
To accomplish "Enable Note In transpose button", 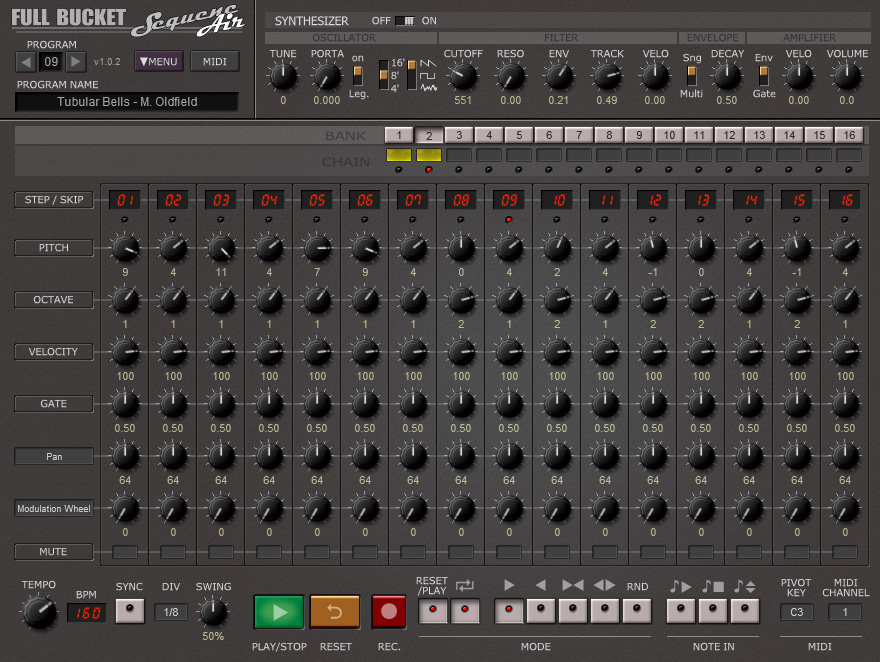I will pyautogui.click(x=745, y=611).
